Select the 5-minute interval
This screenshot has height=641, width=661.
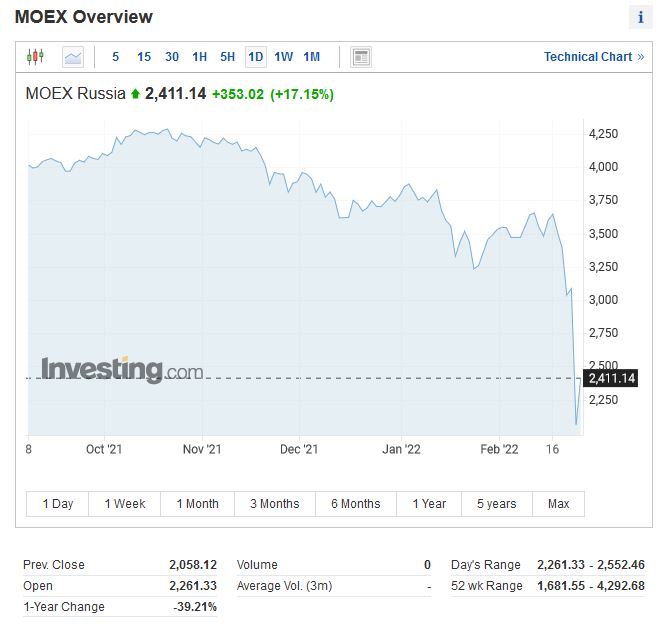pyautogui.click(x=116, y=57)
